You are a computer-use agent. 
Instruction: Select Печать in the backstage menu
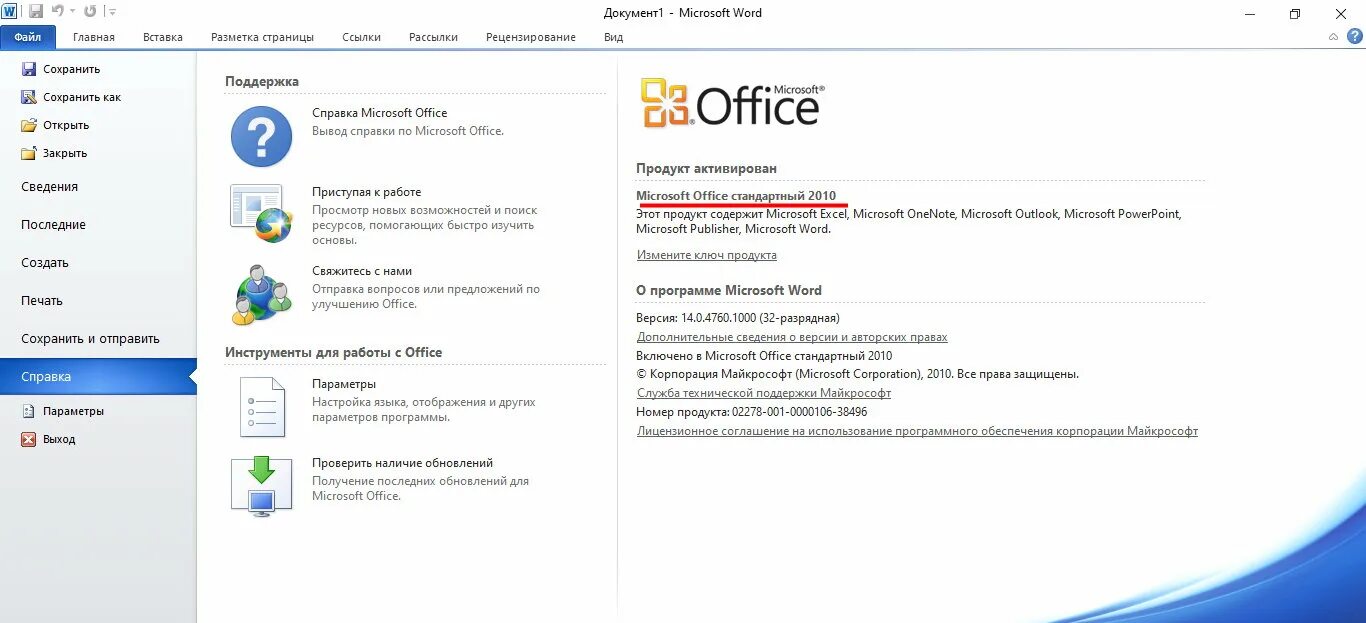pos(98,301)
